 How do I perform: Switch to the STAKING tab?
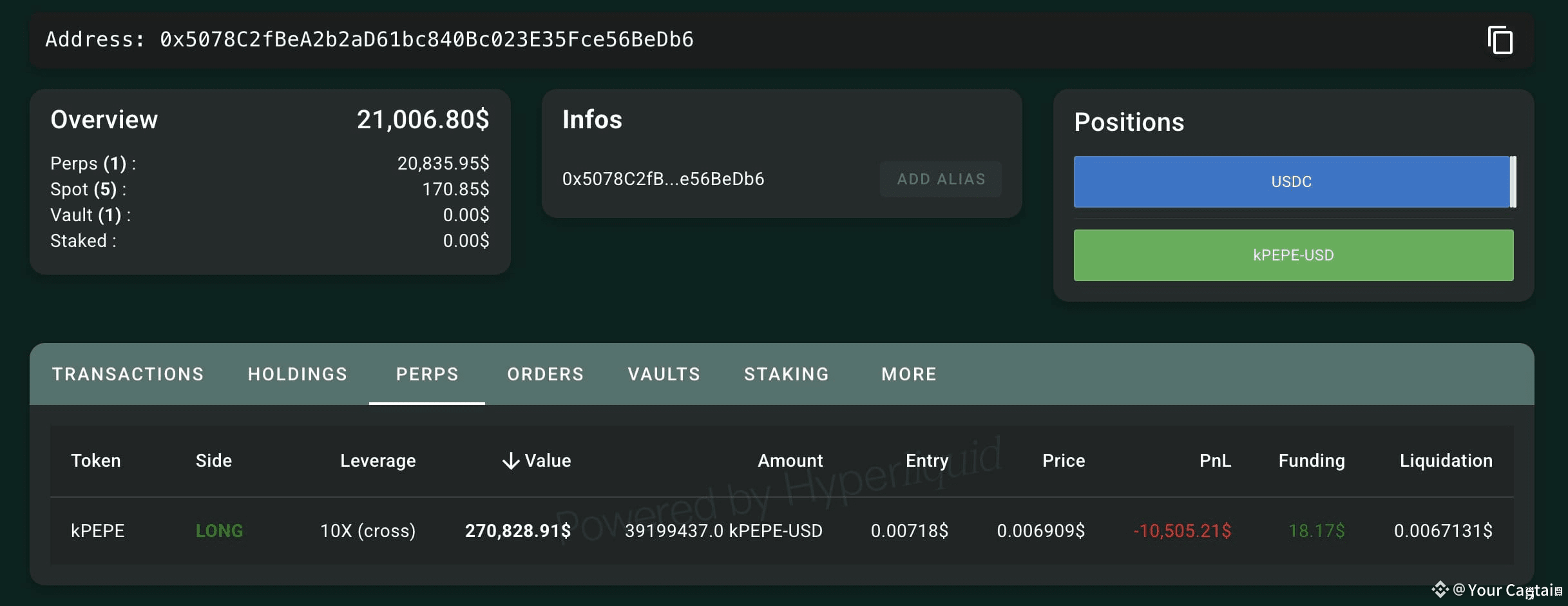pos(786,374)
